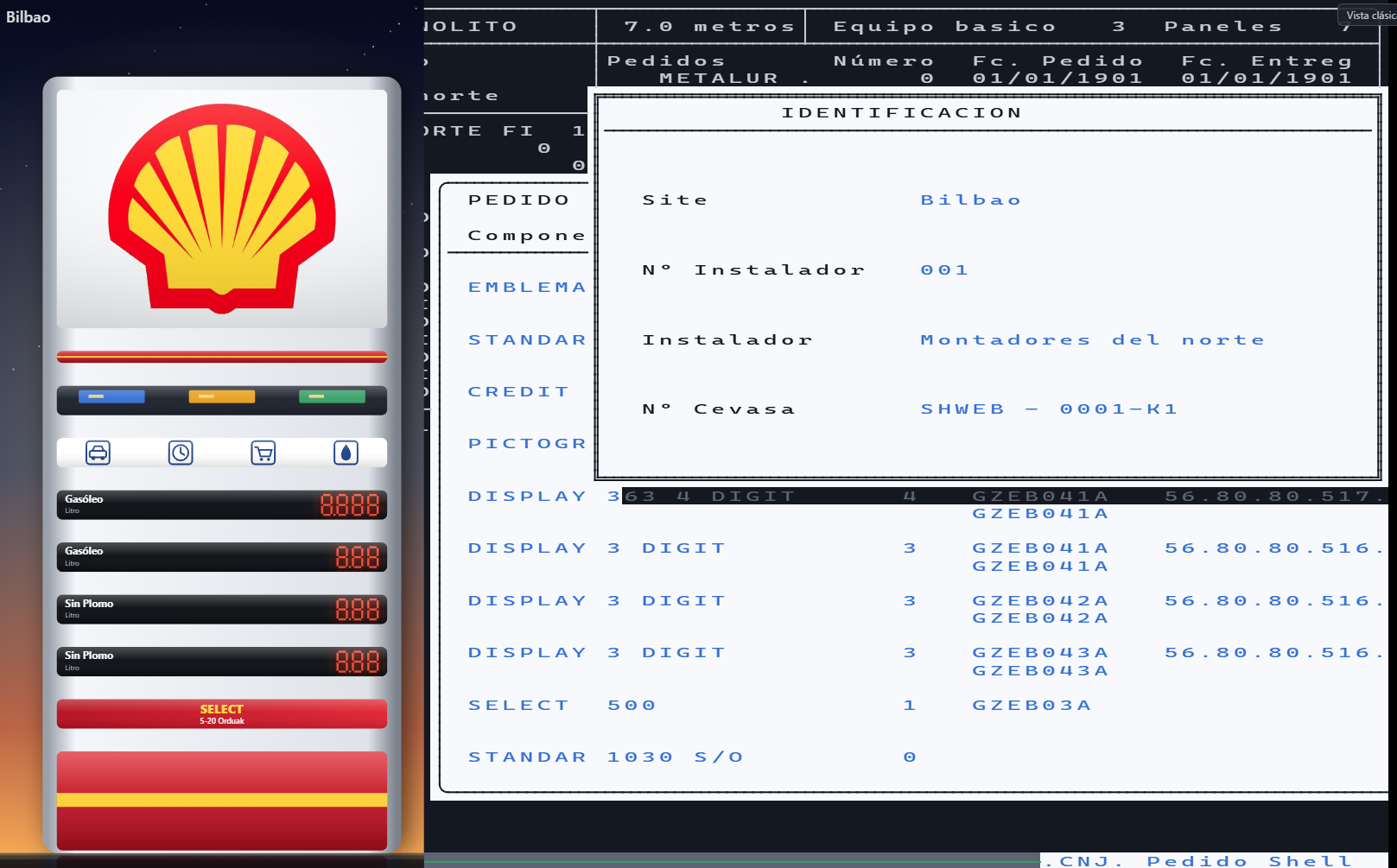1397x868 pixels.
Task: Click the second Gasóleo 888 price display
Action: click(x=222, y=557)
